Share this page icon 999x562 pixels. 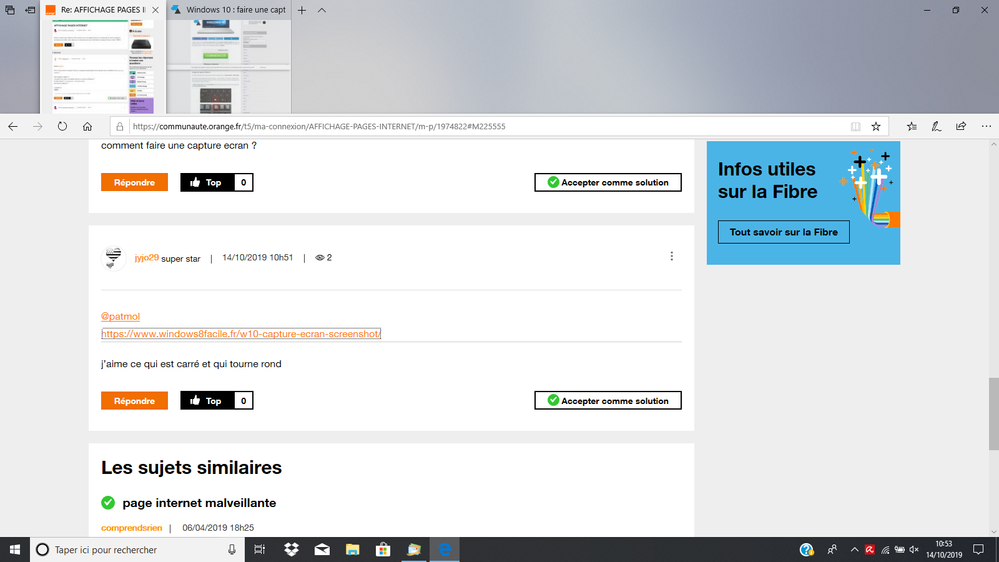961,126
